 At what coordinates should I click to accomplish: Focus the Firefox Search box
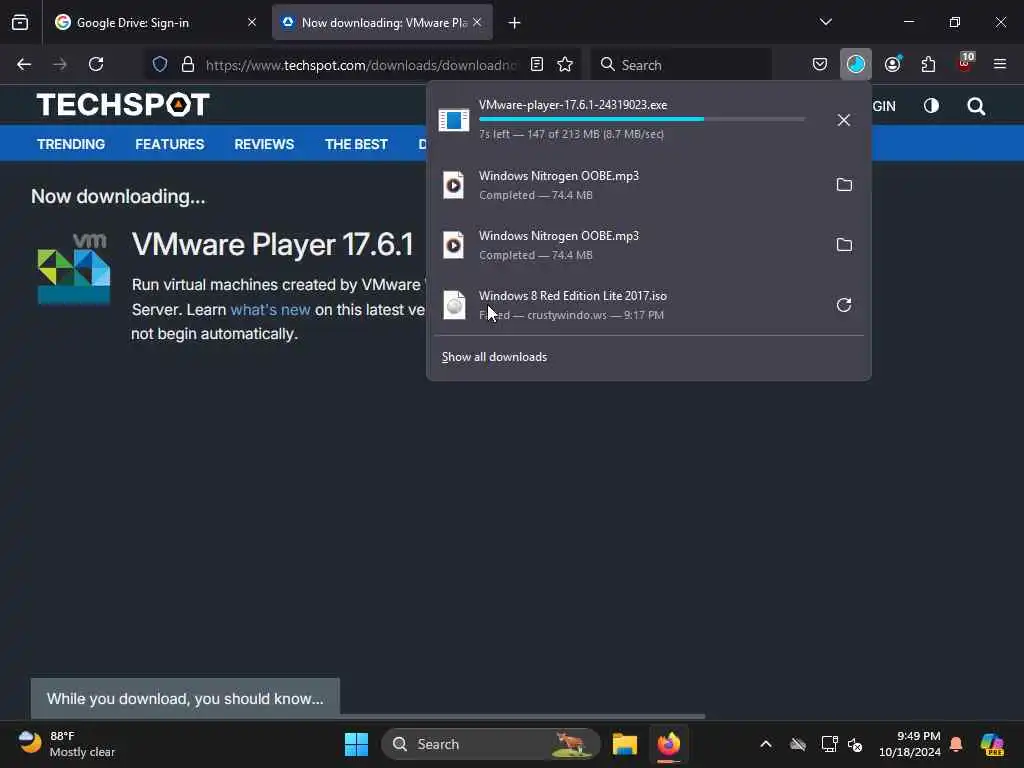coord(681,65)
